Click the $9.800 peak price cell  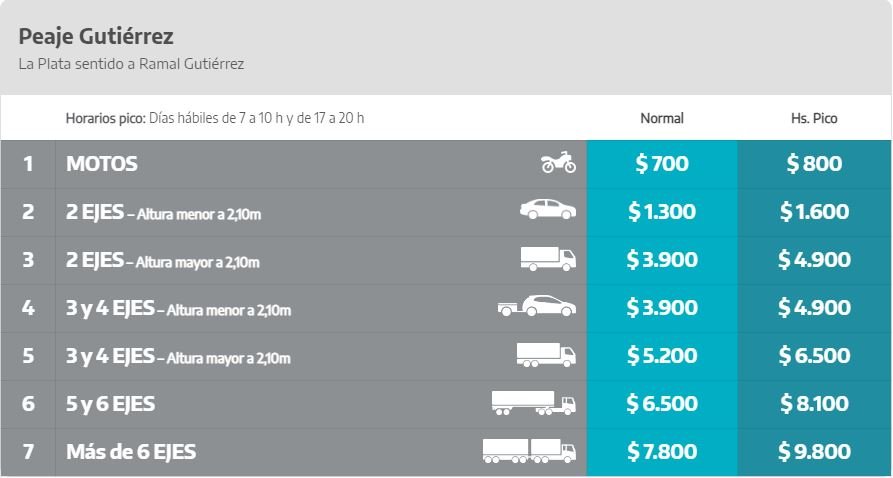coord(814,452)
